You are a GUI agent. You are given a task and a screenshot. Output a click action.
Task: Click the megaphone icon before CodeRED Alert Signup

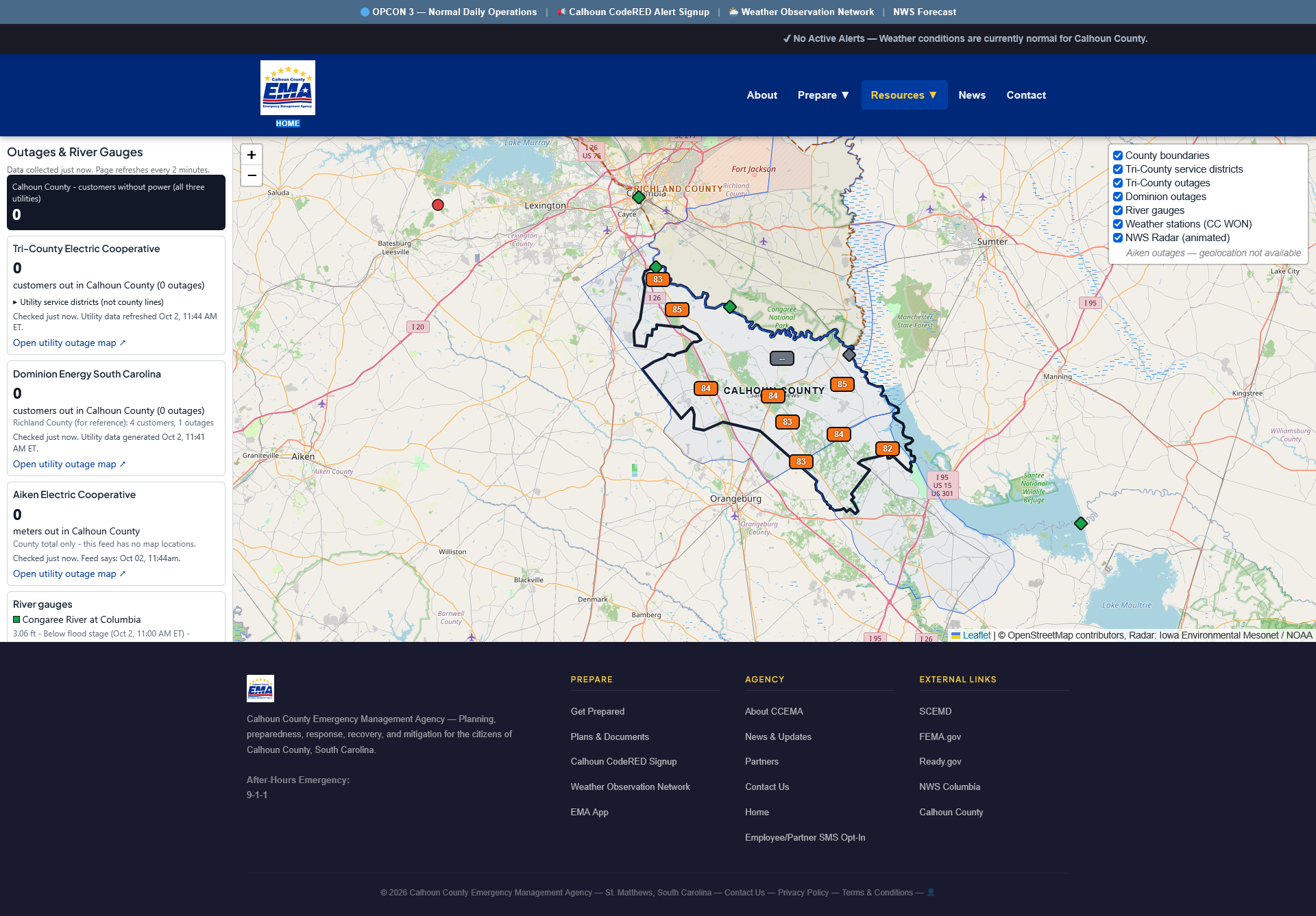pyautogui.click(x=561, y=12)
